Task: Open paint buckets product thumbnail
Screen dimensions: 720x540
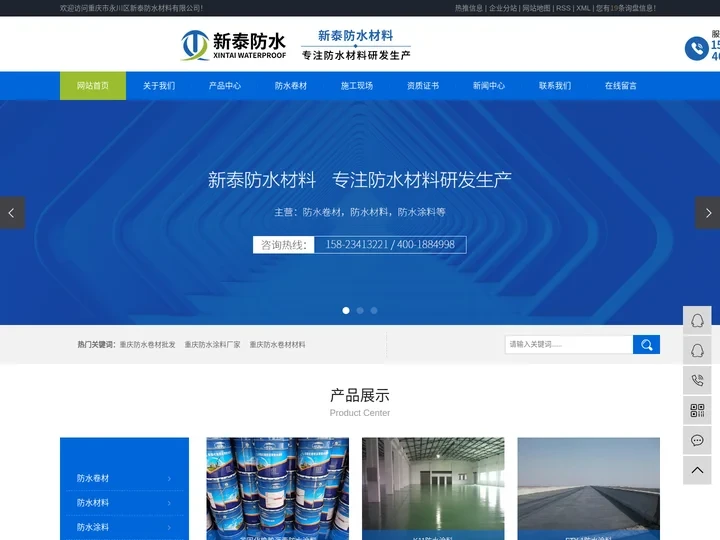Action: pyautogui.click(x=277, y=489)
